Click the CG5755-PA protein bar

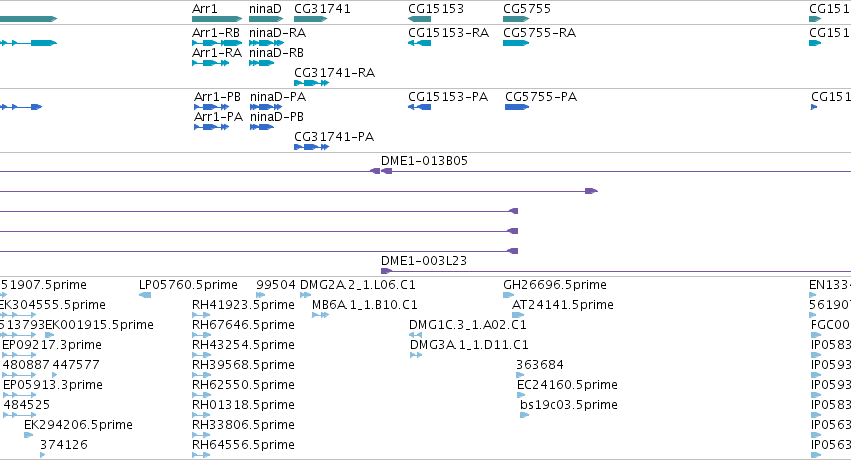click(517, 107)
